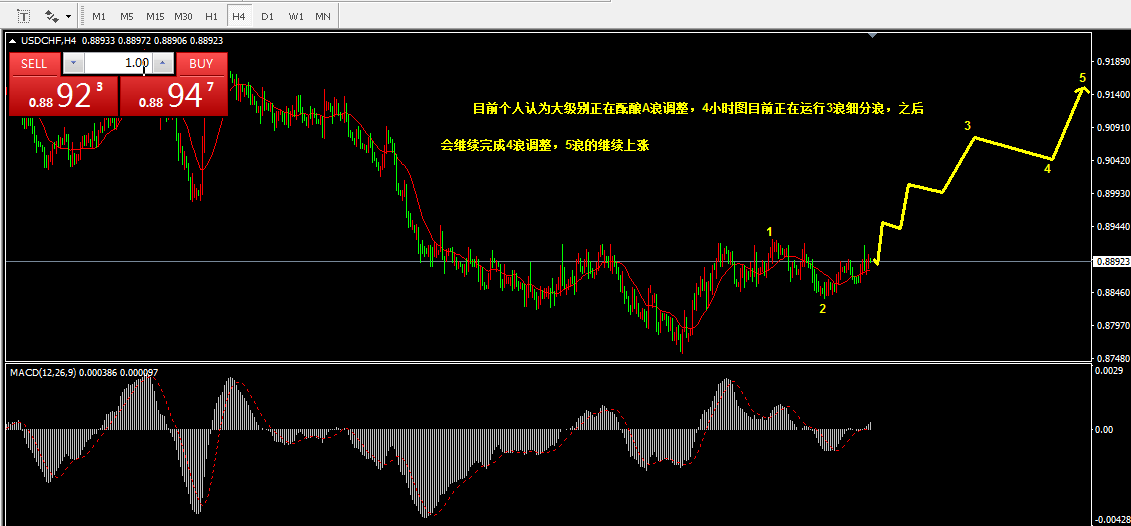This screenshot has width=1131, height=526.
Task: Increase trade volume with up arrow
Action: click(x=163, y=63)
